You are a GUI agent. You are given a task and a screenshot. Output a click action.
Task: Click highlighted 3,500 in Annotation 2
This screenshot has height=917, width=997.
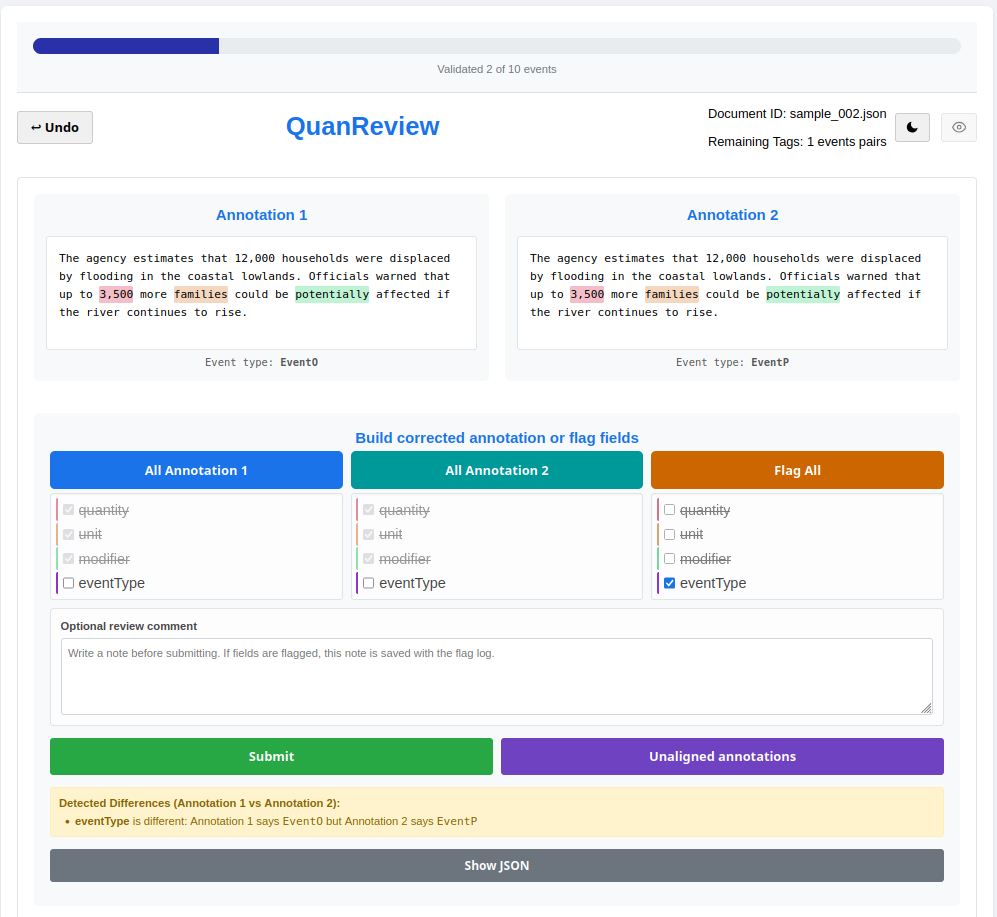click(587, 294)
